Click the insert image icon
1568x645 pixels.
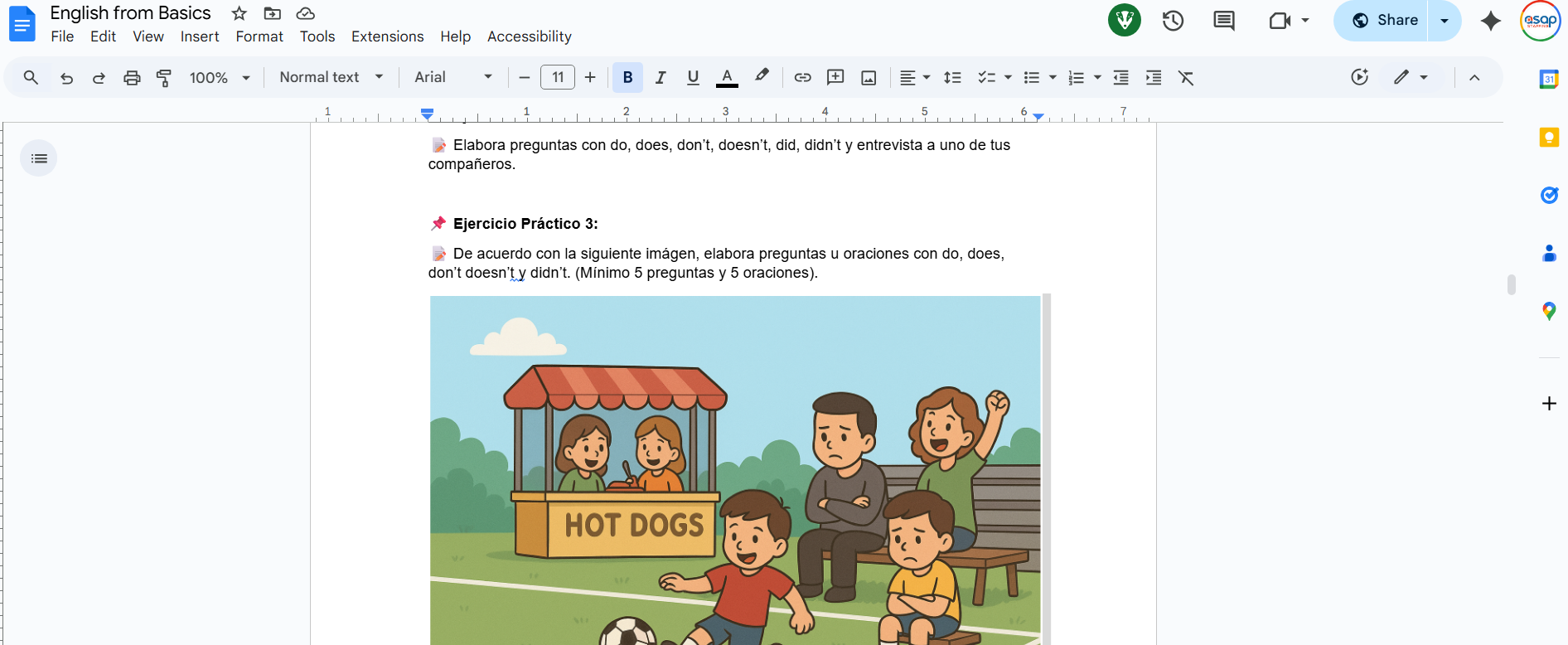[x=869, y=78]
